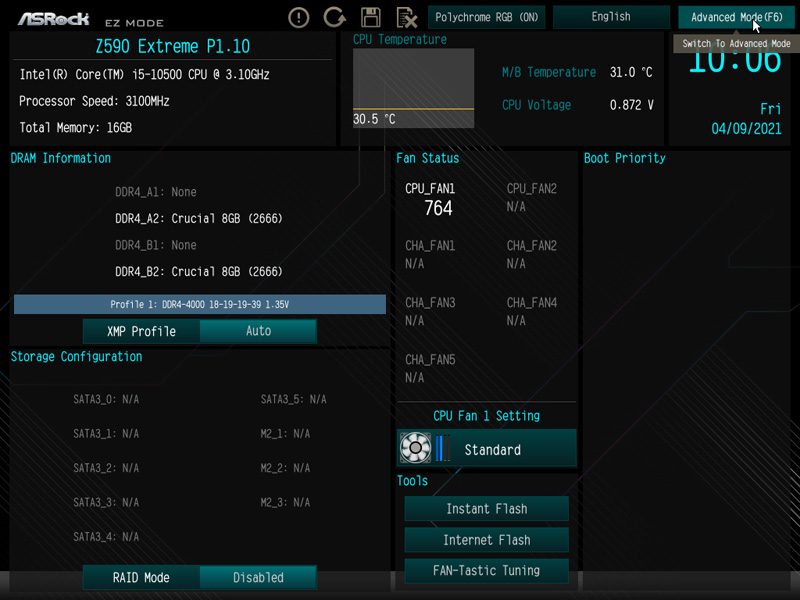Click SATA3_2: N/A storage entry
The width and height of the screenshot is (800, 600).
pos(106,468)
